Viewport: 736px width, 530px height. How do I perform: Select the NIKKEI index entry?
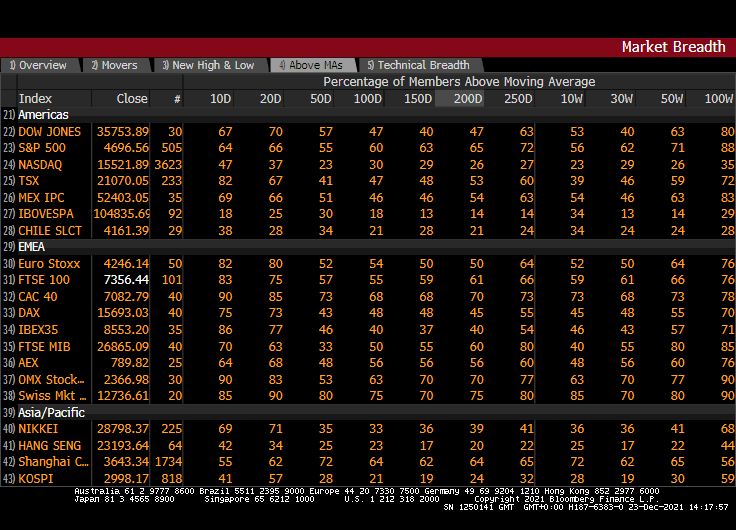click(x=38, y=429)
